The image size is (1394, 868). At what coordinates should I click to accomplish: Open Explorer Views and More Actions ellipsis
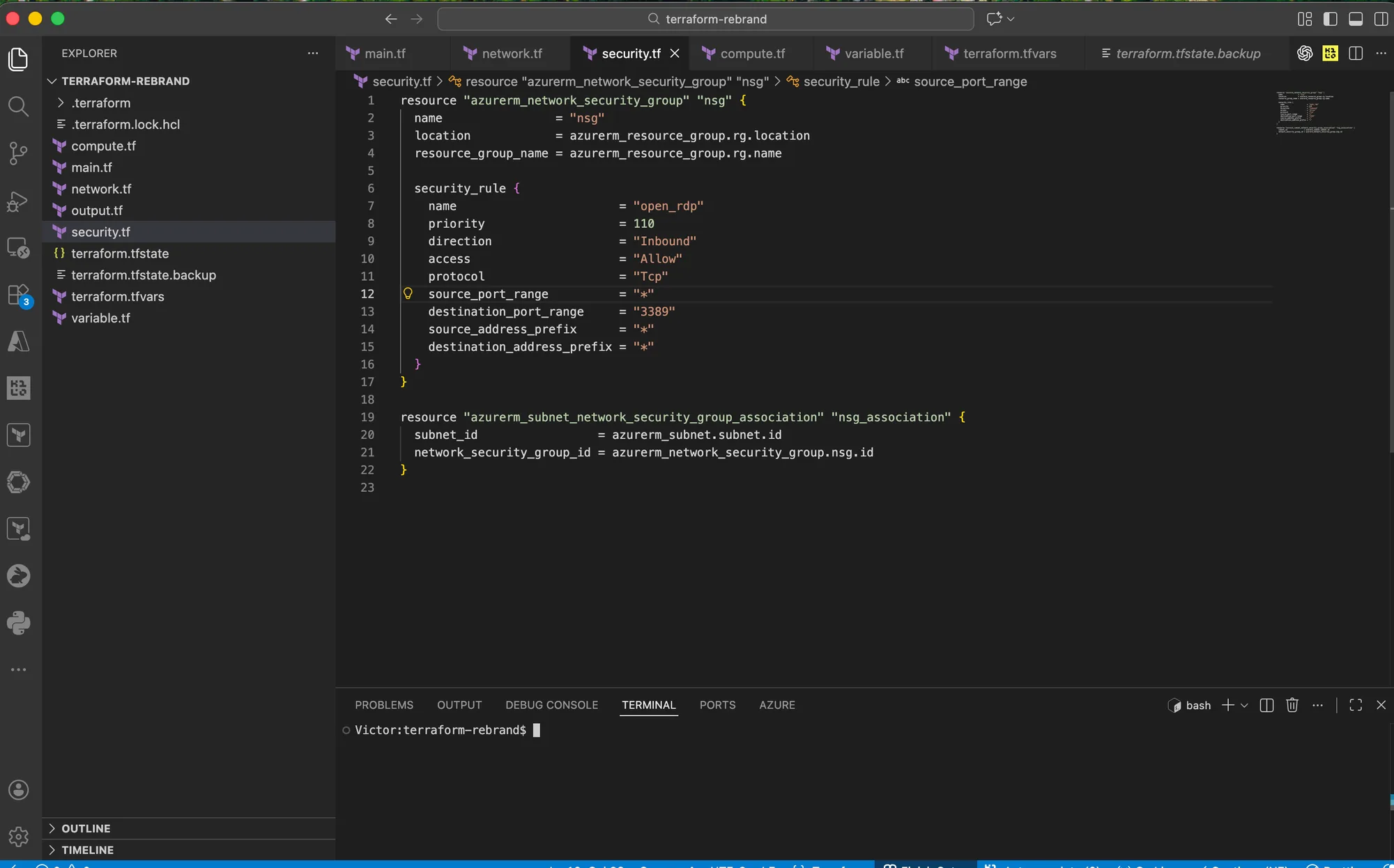(313, 53)
